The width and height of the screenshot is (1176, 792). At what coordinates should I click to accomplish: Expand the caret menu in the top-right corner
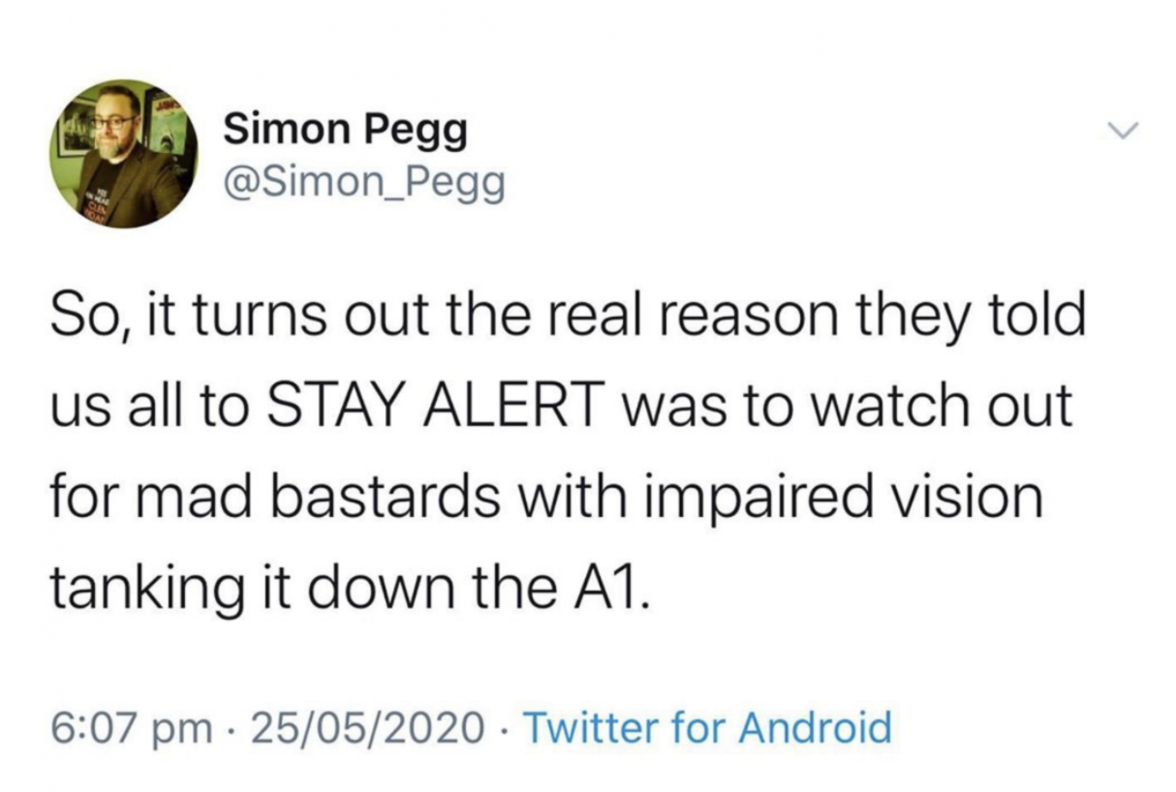tap(1124, 128)
